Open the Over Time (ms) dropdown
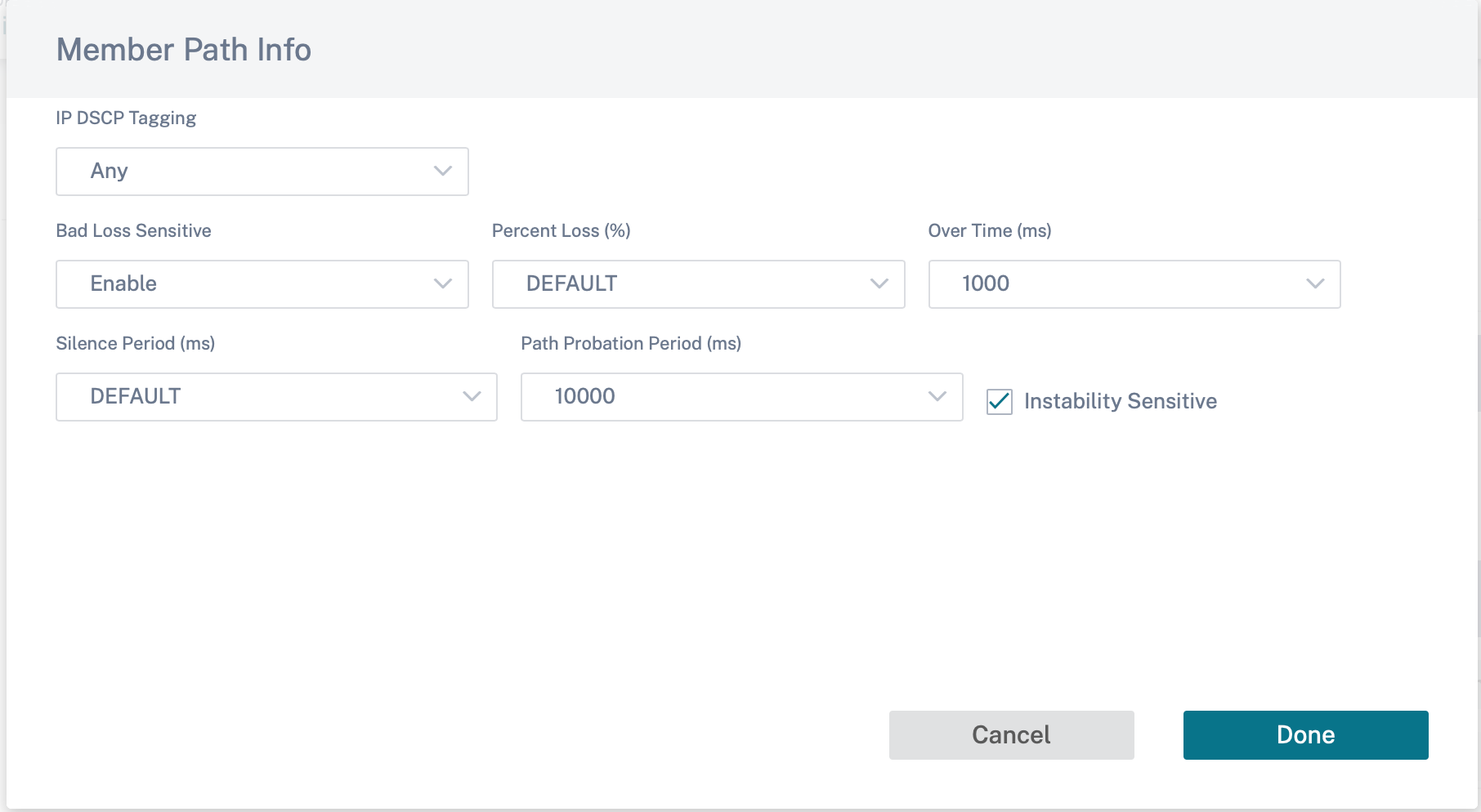The image size is (1481, 812). click(x=1134, y=284)
